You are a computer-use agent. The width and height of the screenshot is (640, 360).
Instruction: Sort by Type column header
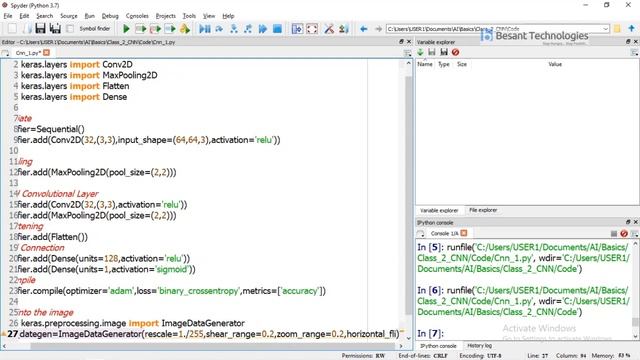pyautogui.click(x=444, y=64)
